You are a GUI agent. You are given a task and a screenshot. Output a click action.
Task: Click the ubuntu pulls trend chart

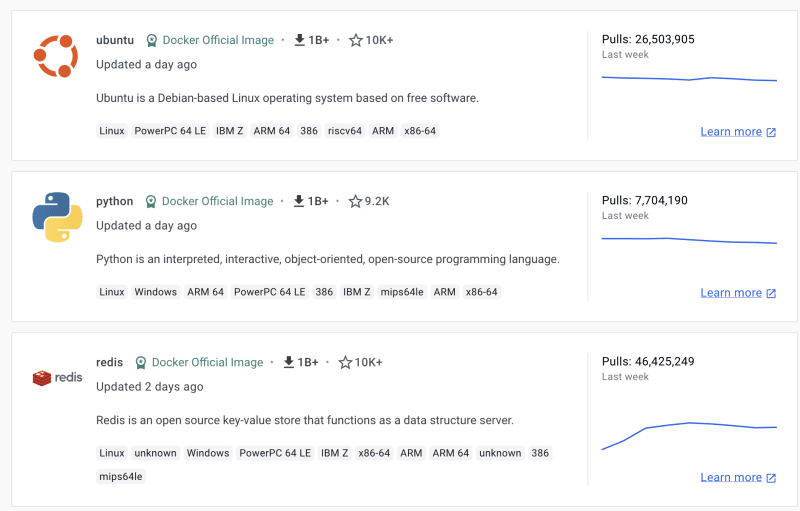click(x=689, y=79)
